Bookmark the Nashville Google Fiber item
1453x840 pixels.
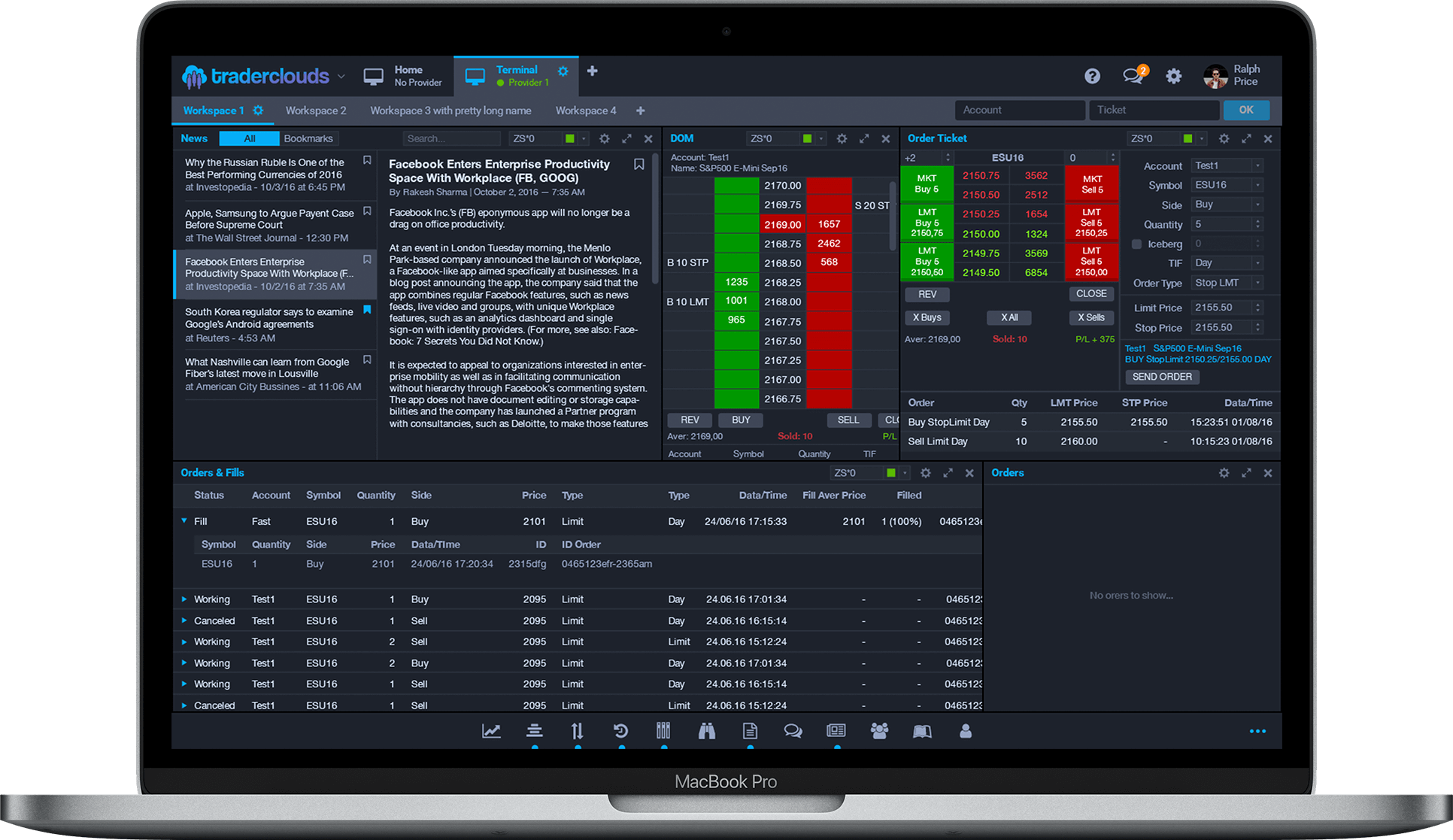367,359
